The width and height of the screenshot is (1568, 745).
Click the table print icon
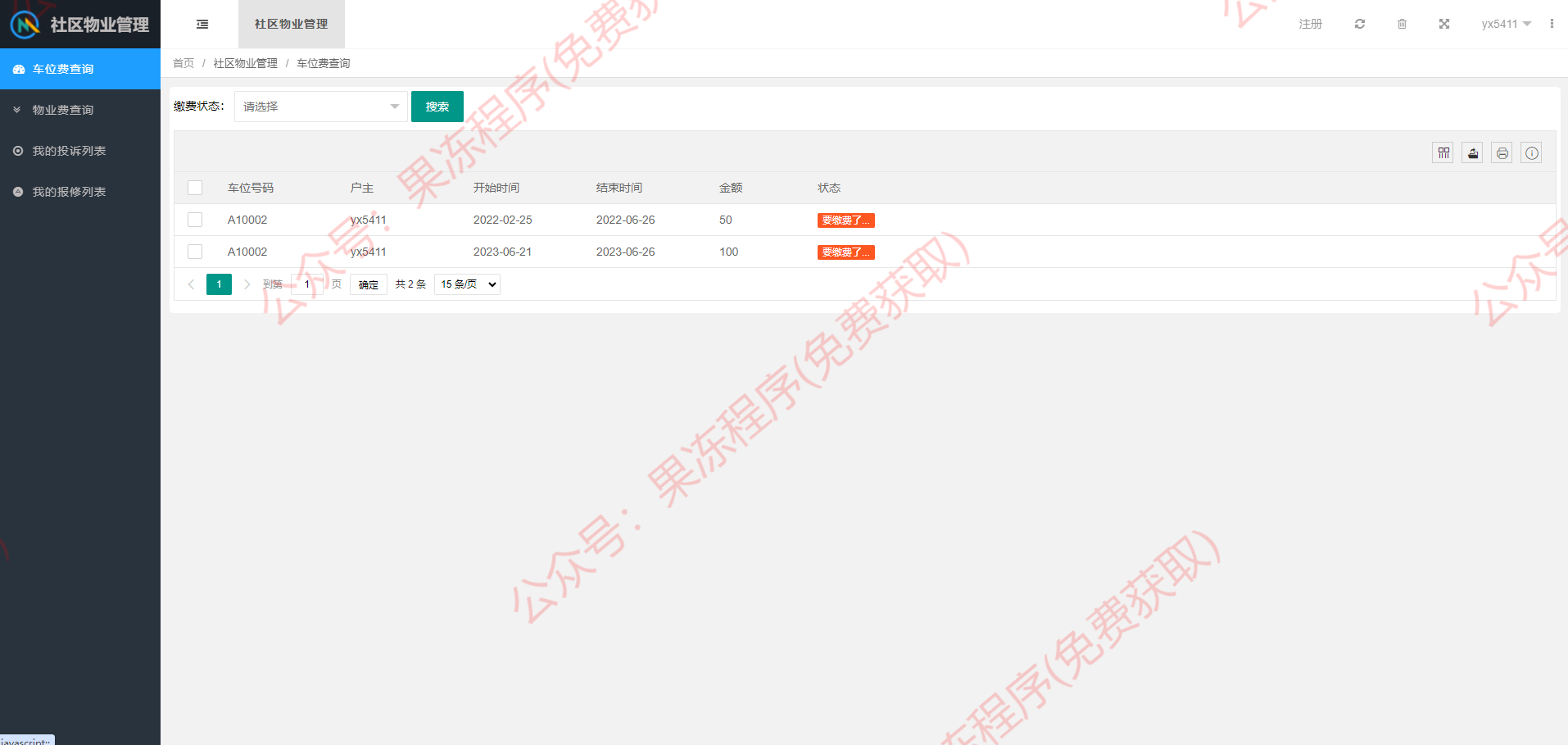tap(1502, 153)
